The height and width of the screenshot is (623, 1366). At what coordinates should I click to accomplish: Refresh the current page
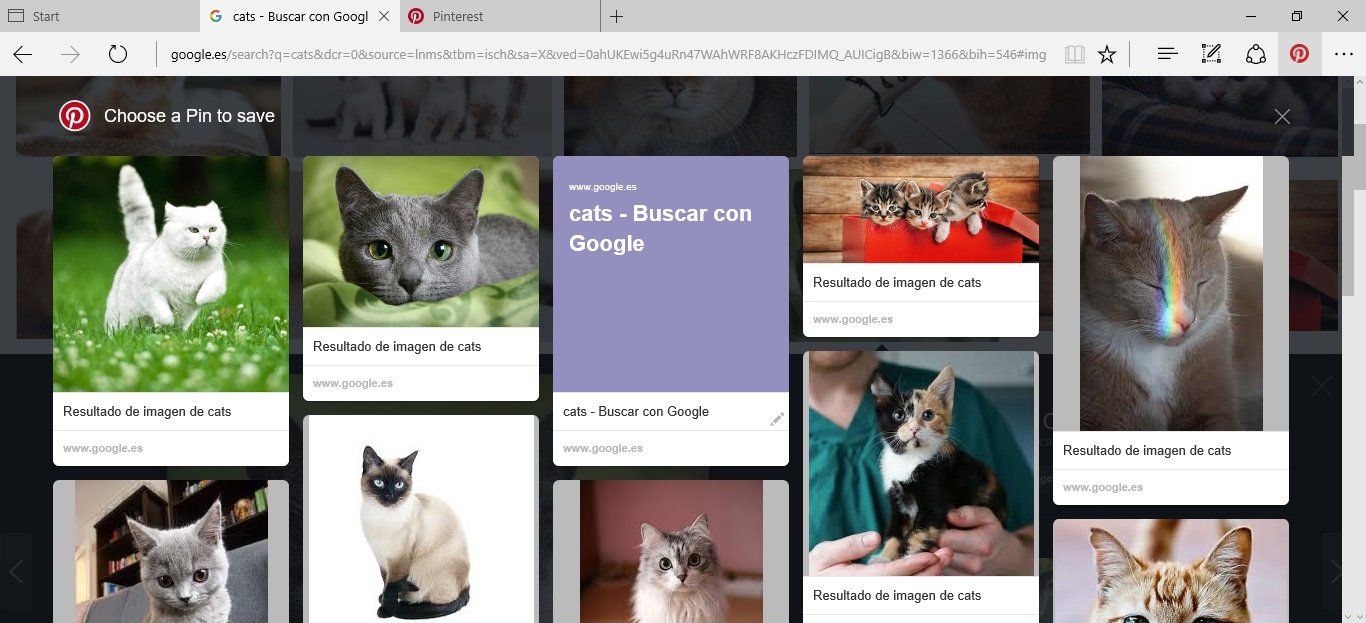coord(118,54)
